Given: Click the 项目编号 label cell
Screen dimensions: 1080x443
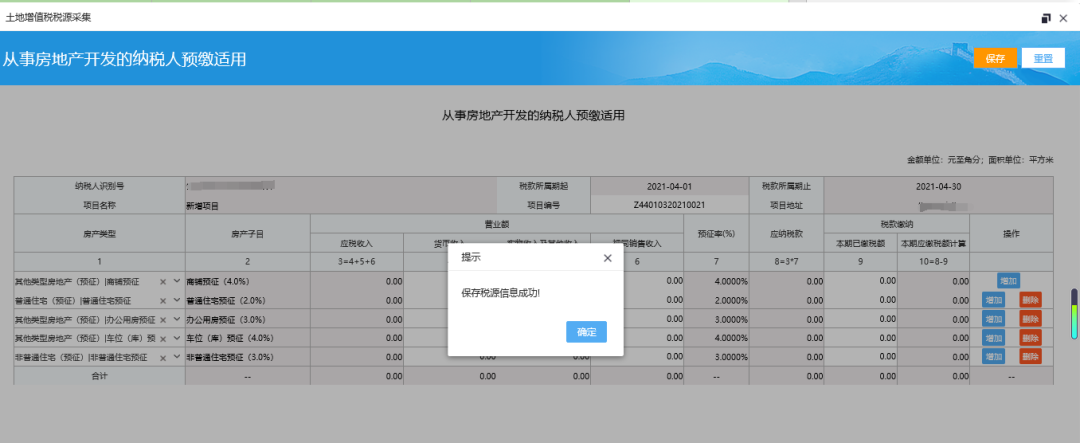Looking at the screenshot, I should 543,205.
